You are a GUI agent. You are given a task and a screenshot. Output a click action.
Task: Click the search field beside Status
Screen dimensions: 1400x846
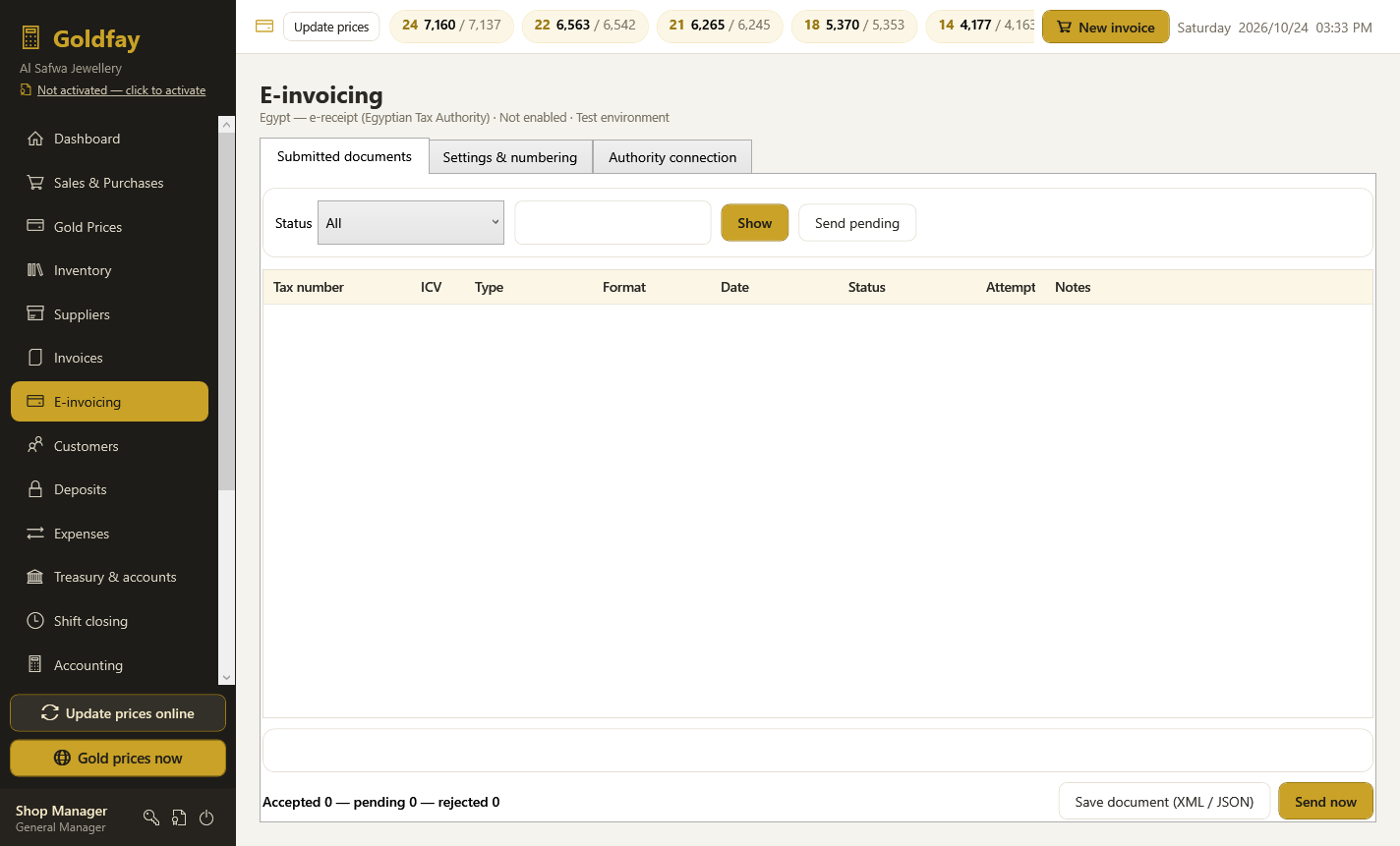(x=612, y=223)
